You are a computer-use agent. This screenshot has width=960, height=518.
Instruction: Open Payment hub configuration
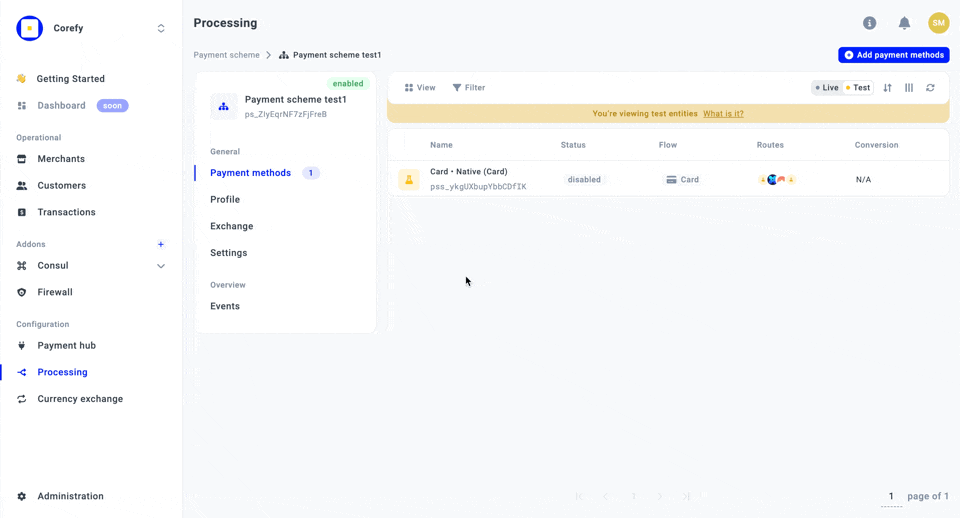[67, 345]
